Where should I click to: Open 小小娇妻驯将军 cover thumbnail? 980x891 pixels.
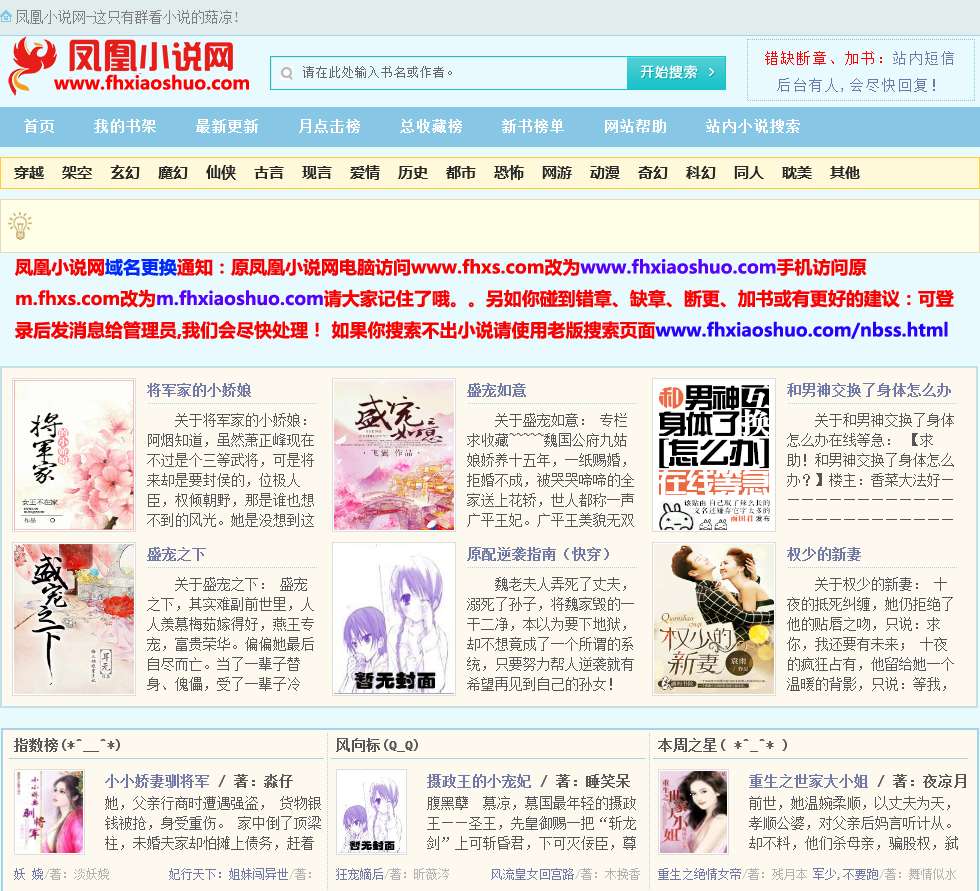click(49, 812)
